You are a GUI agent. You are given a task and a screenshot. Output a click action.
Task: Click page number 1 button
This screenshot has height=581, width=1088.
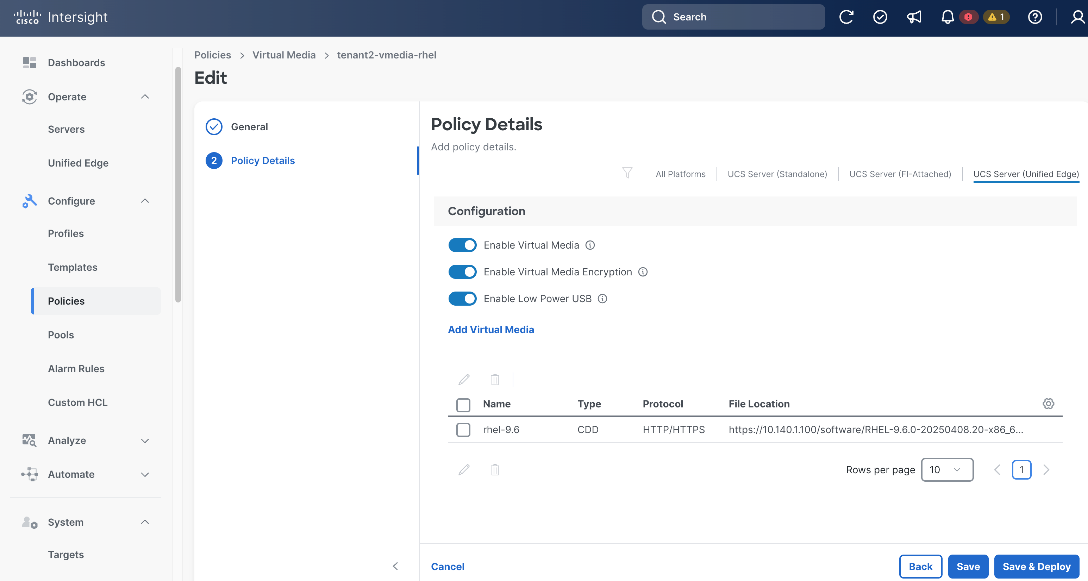point(1021,470)
